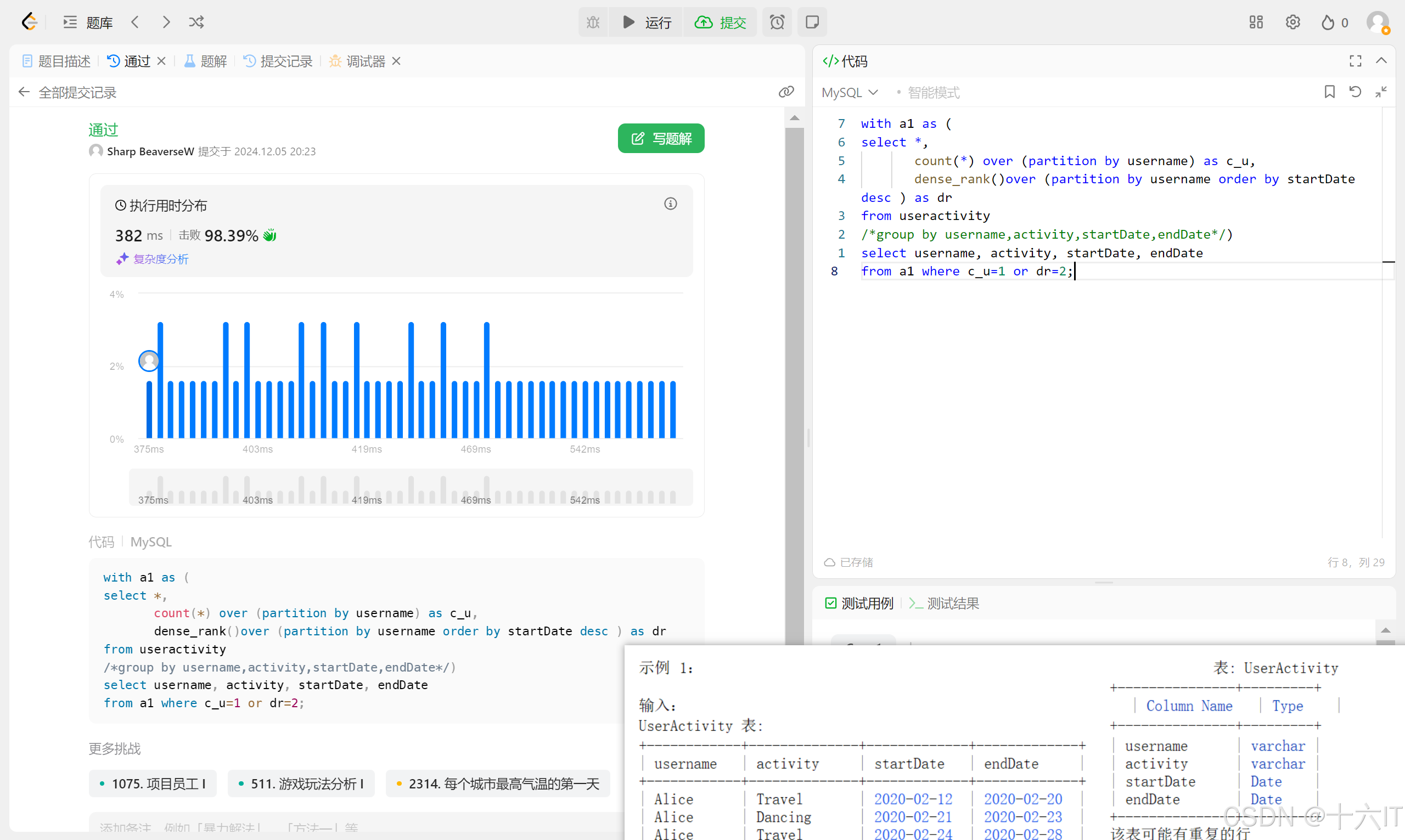Enter fullscreen for the code panel

click(x=1355, y=60)
